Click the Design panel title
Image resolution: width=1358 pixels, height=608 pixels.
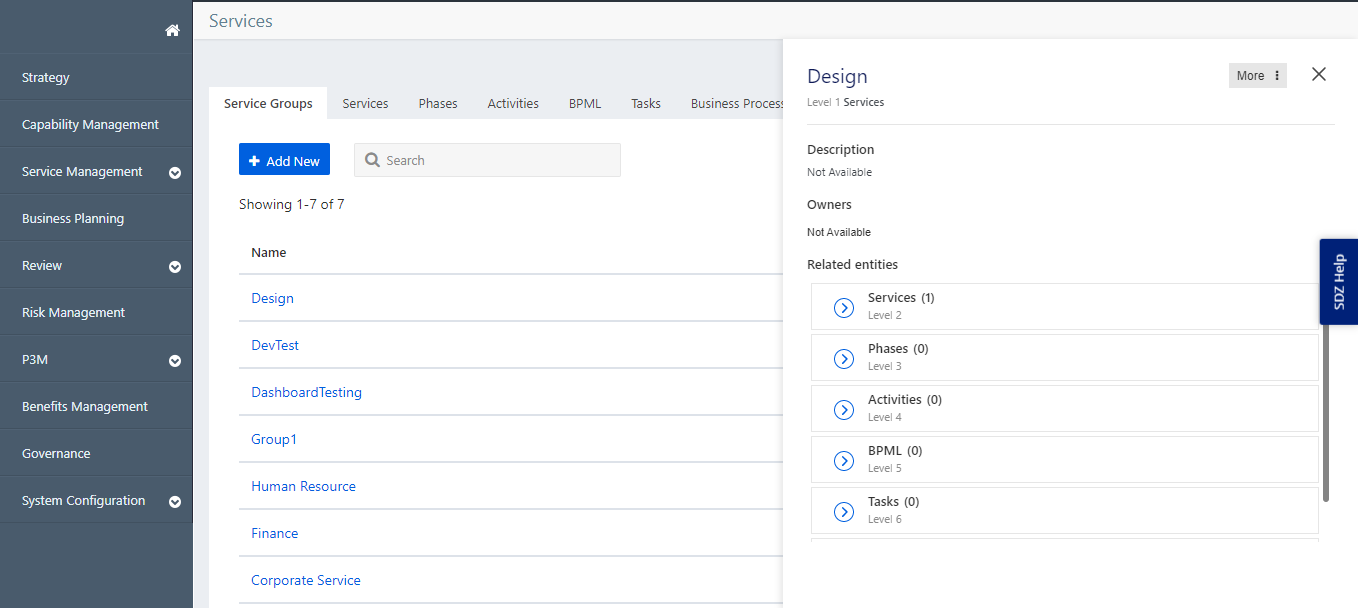[837, 76]
